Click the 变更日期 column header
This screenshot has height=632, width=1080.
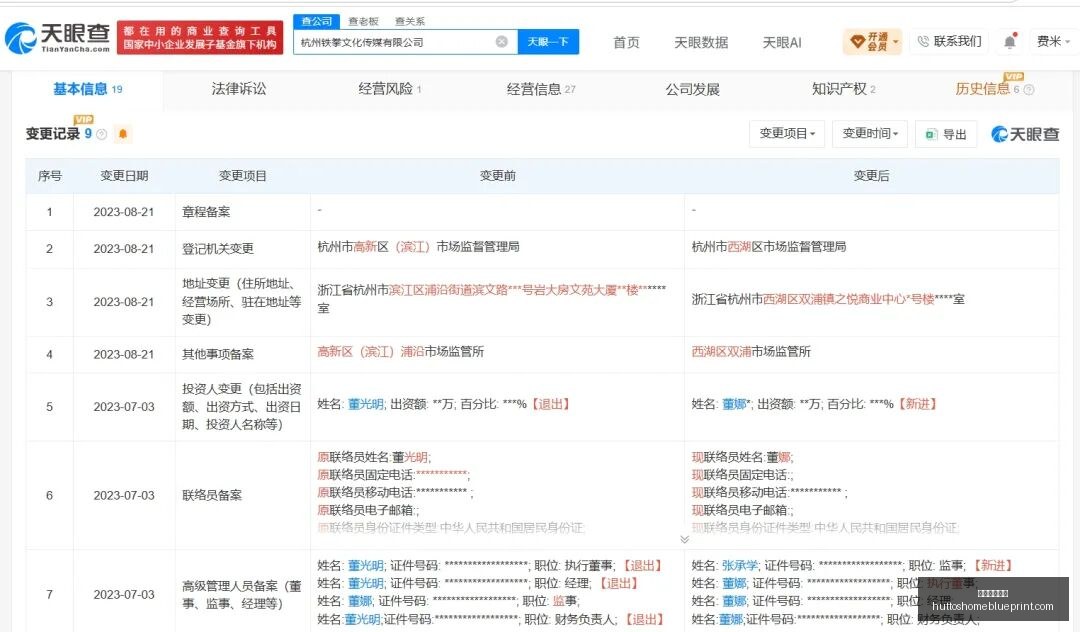(x=124, y=176)
